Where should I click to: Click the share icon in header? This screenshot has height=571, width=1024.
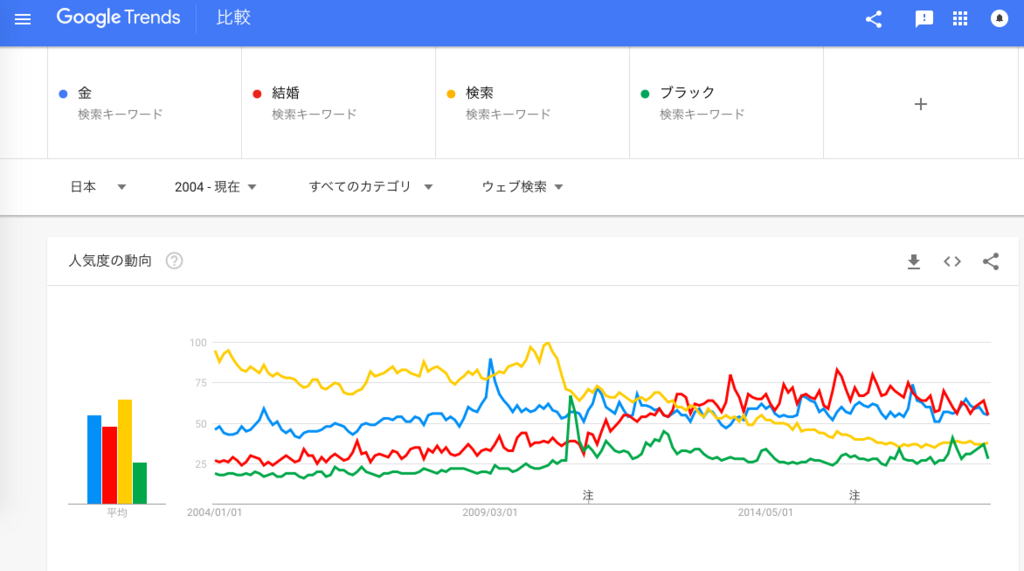click(x=874, y=19)
